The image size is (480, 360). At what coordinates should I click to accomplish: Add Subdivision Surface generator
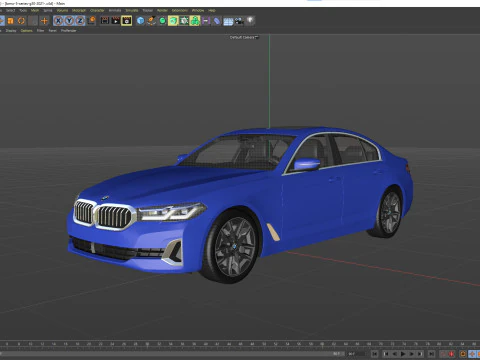[x=162, y=21]
